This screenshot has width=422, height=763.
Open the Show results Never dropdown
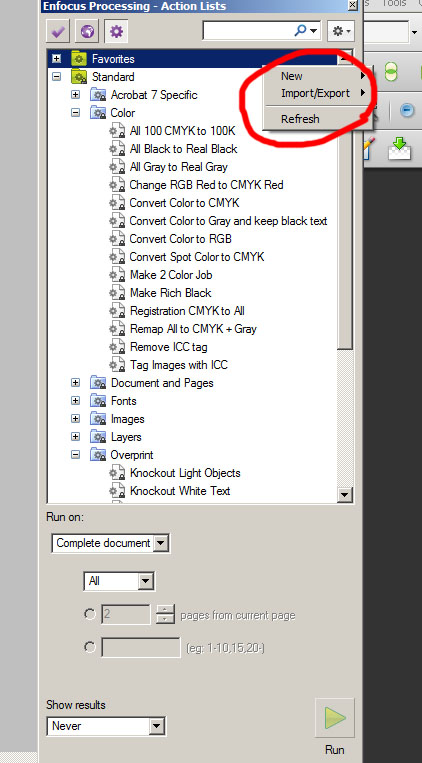106,726
